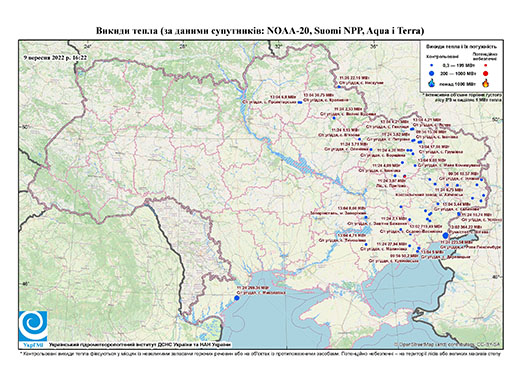Click the 2.33 MW blue marker

334,118
